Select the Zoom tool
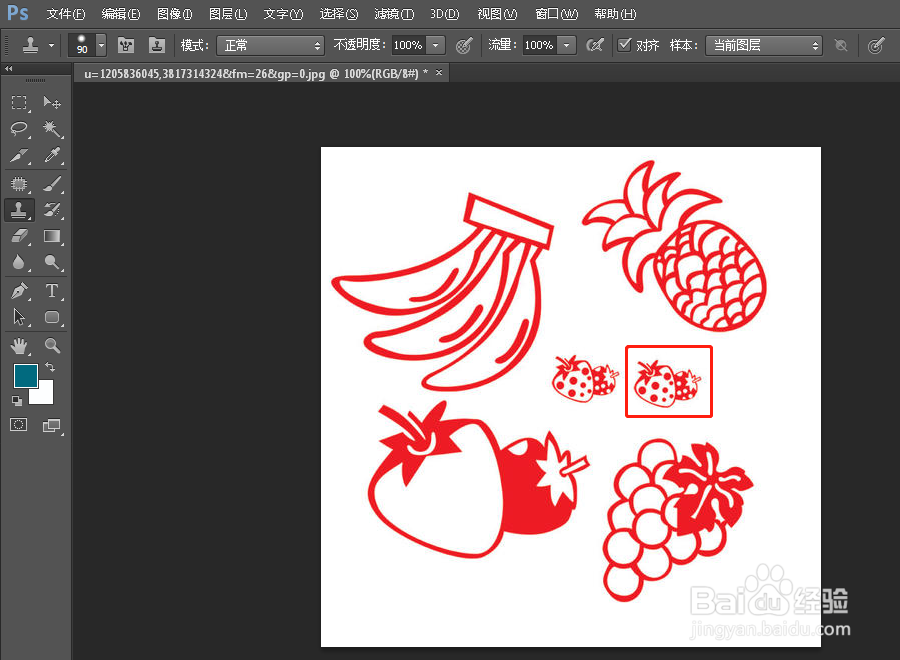Image resolution: width=900 pixels, height=660 pixels. 52,345
